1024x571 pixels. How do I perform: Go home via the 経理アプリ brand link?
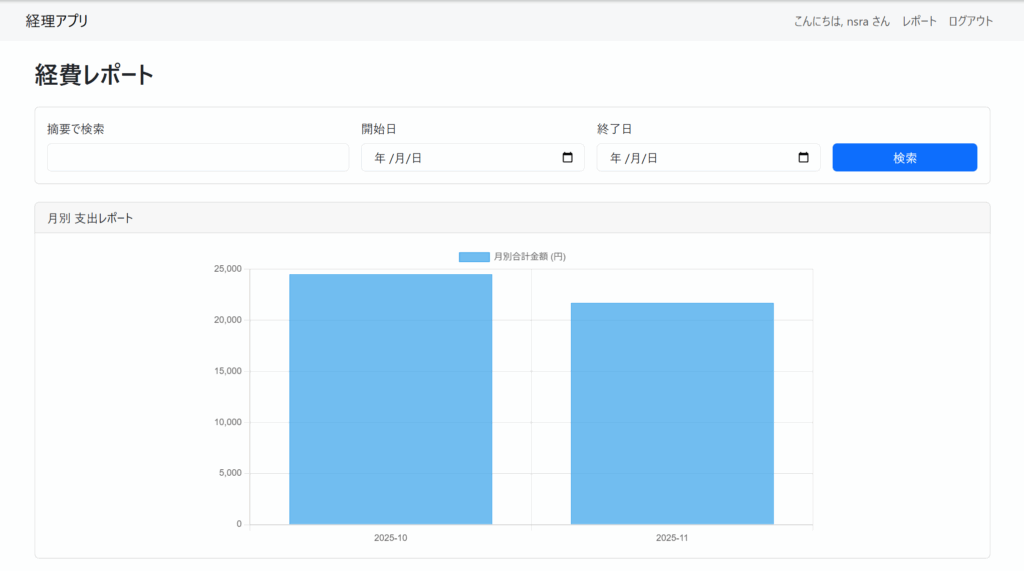tap(57, 21)
